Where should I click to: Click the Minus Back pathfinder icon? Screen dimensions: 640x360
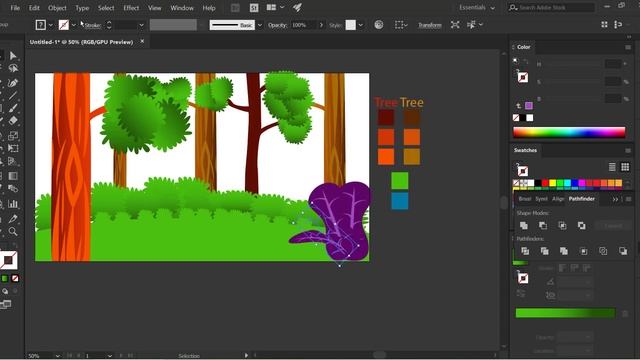(623, 251)
